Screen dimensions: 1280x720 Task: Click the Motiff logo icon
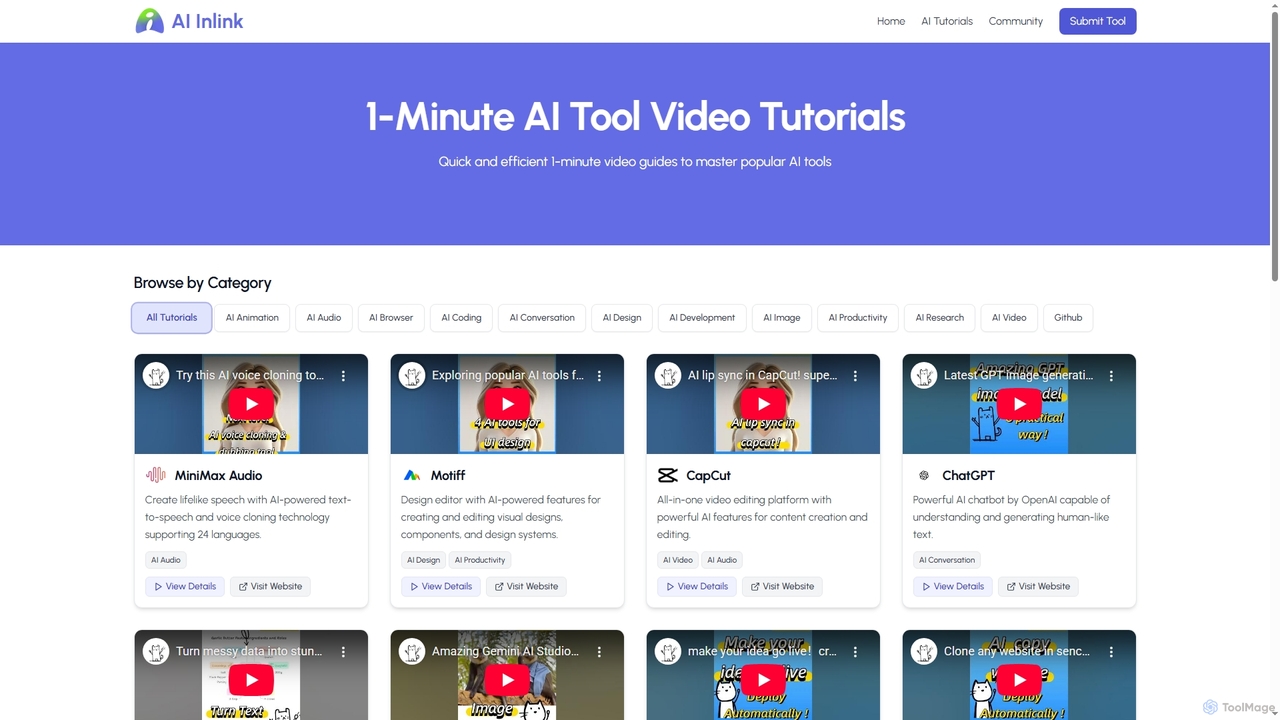(x=412, y=475)
